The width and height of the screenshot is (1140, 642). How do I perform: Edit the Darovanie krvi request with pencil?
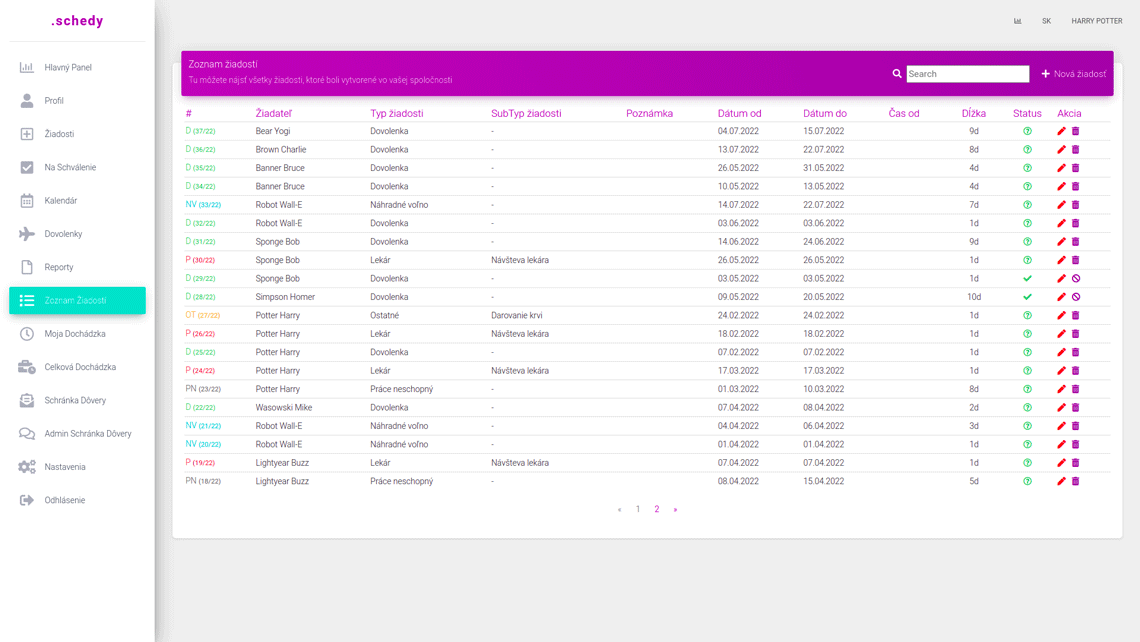click(1061, 316)
